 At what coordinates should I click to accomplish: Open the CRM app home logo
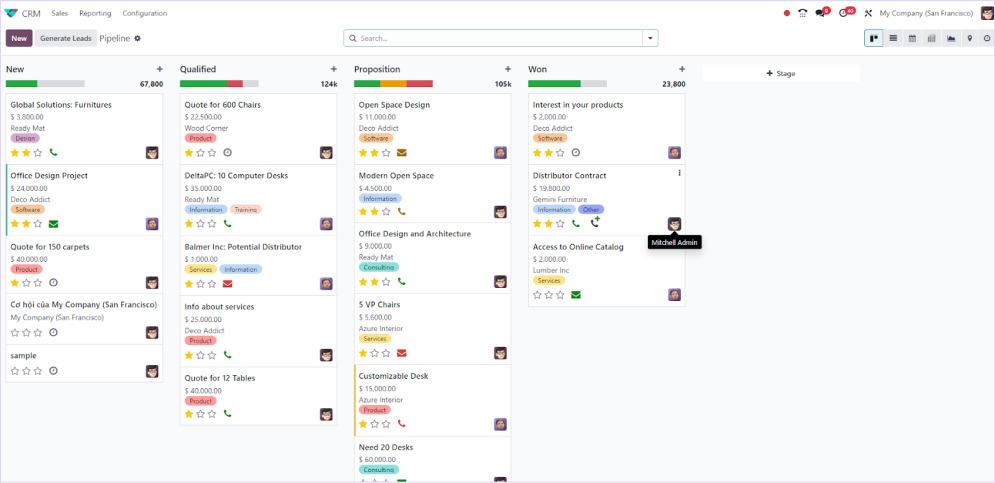(11, 13)
